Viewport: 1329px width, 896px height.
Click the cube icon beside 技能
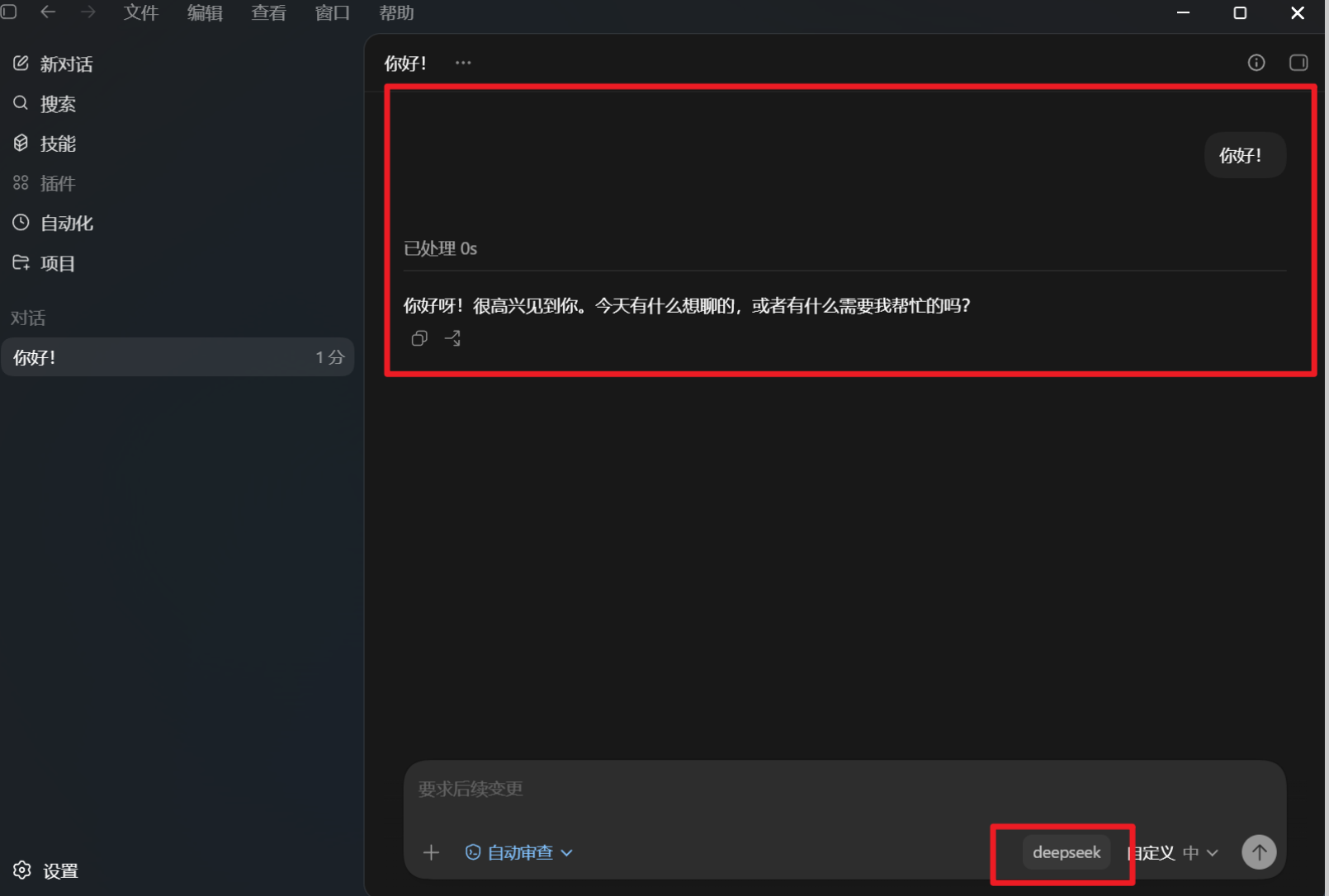21,143
